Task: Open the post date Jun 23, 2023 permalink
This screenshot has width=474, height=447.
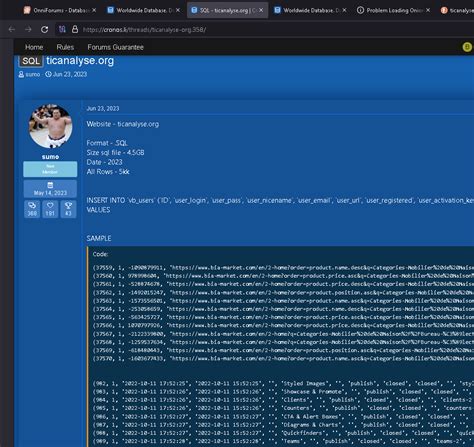Action: (103, 109)
